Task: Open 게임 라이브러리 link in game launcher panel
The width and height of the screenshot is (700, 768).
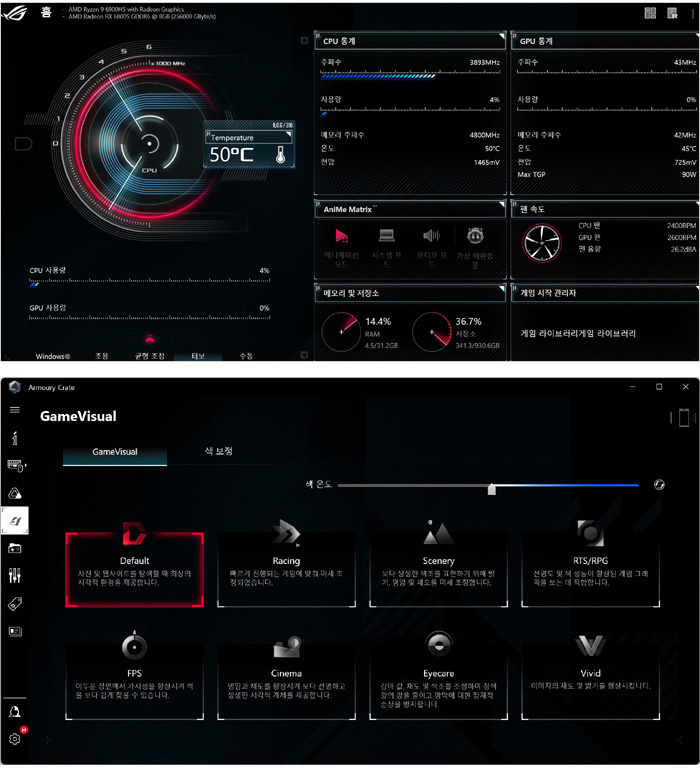Action: 578,334
